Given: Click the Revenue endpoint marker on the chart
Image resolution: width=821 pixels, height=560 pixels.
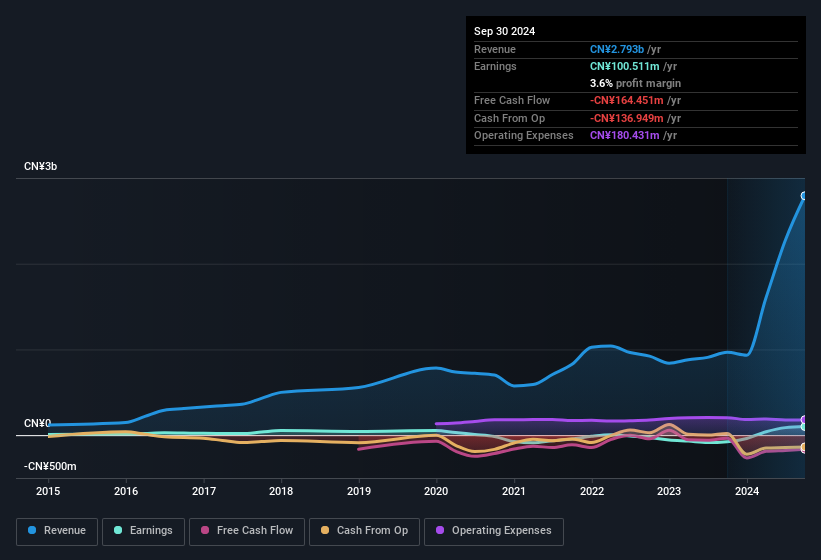Looking at the screenshot, I should coord(804,196).
